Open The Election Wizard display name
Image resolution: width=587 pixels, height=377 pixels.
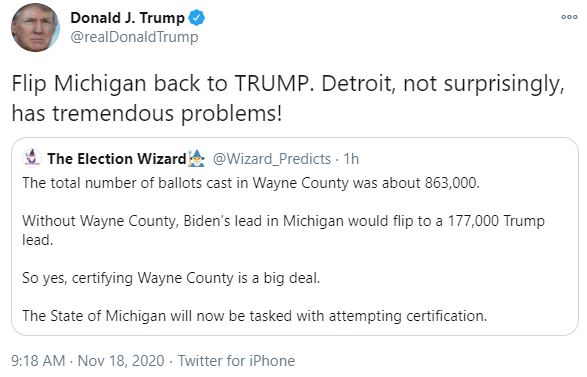tap(117, 159)
